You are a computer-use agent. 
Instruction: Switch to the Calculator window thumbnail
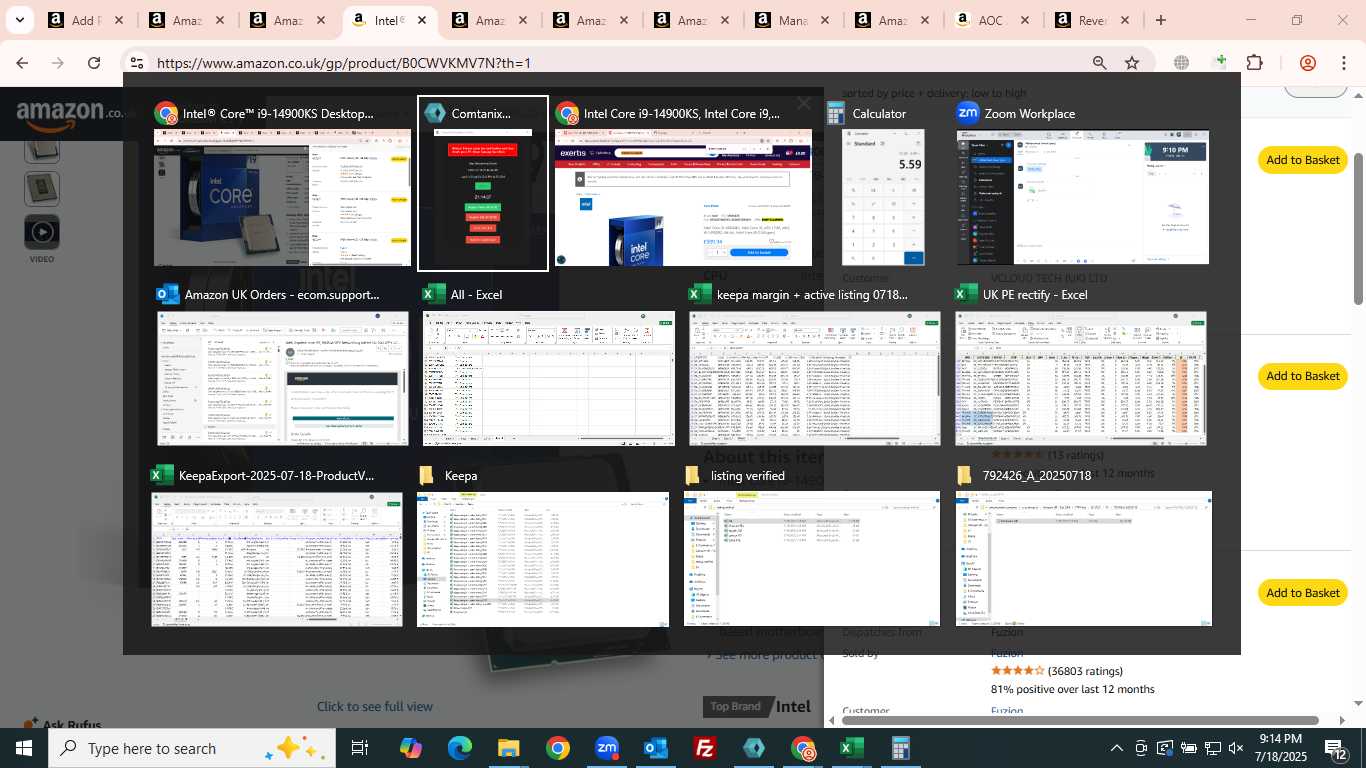884,184
